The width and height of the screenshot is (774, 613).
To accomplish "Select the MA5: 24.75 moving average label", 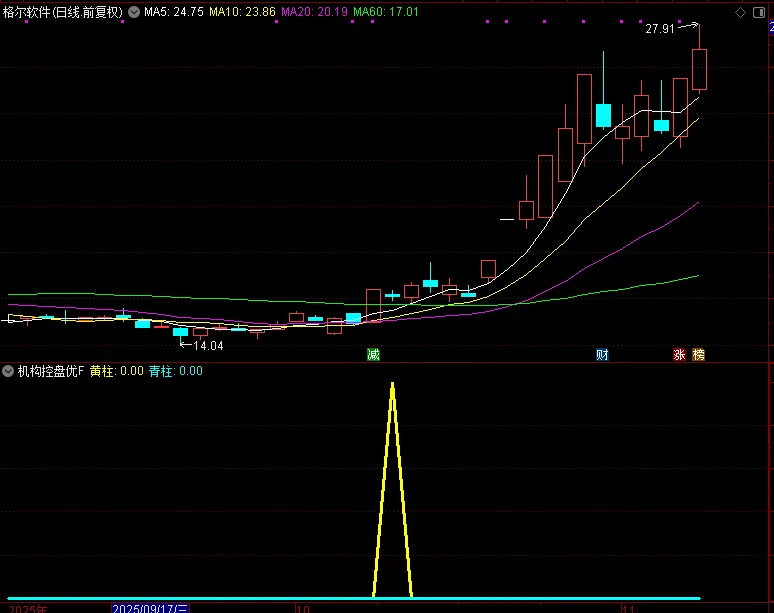I will pyautogui.click(x=174, y=12).
